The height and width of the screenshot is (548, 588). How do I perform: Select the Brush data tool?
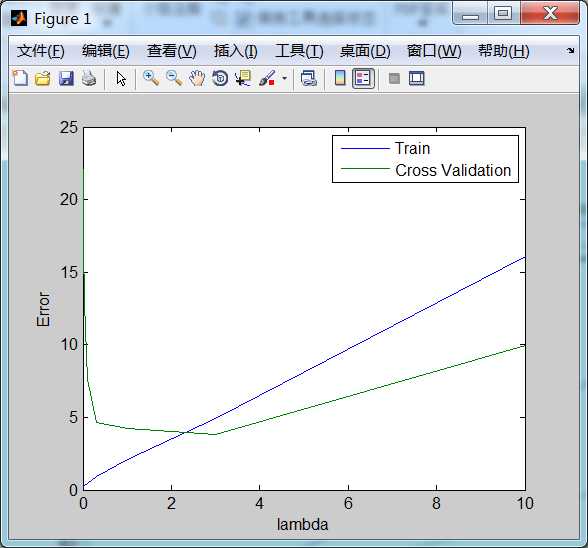[x=267, y=78]
